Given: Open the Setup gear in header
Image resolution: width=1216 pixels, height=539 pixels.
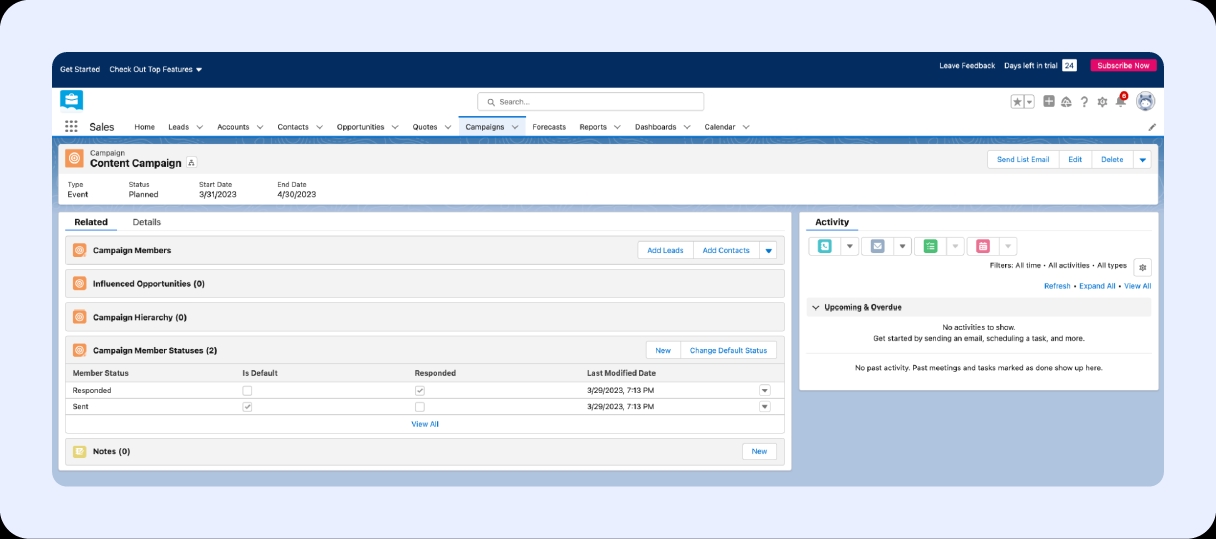Looking at the screenshot, I should click(1102, 101).
